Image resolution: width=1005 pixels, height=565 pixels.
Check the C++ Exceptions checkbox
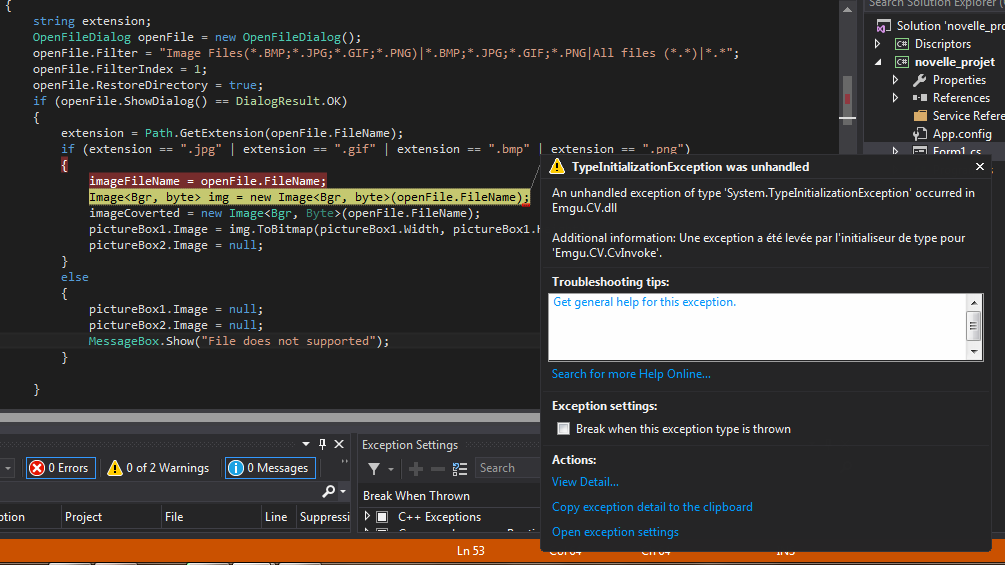(x=382, y=517)
